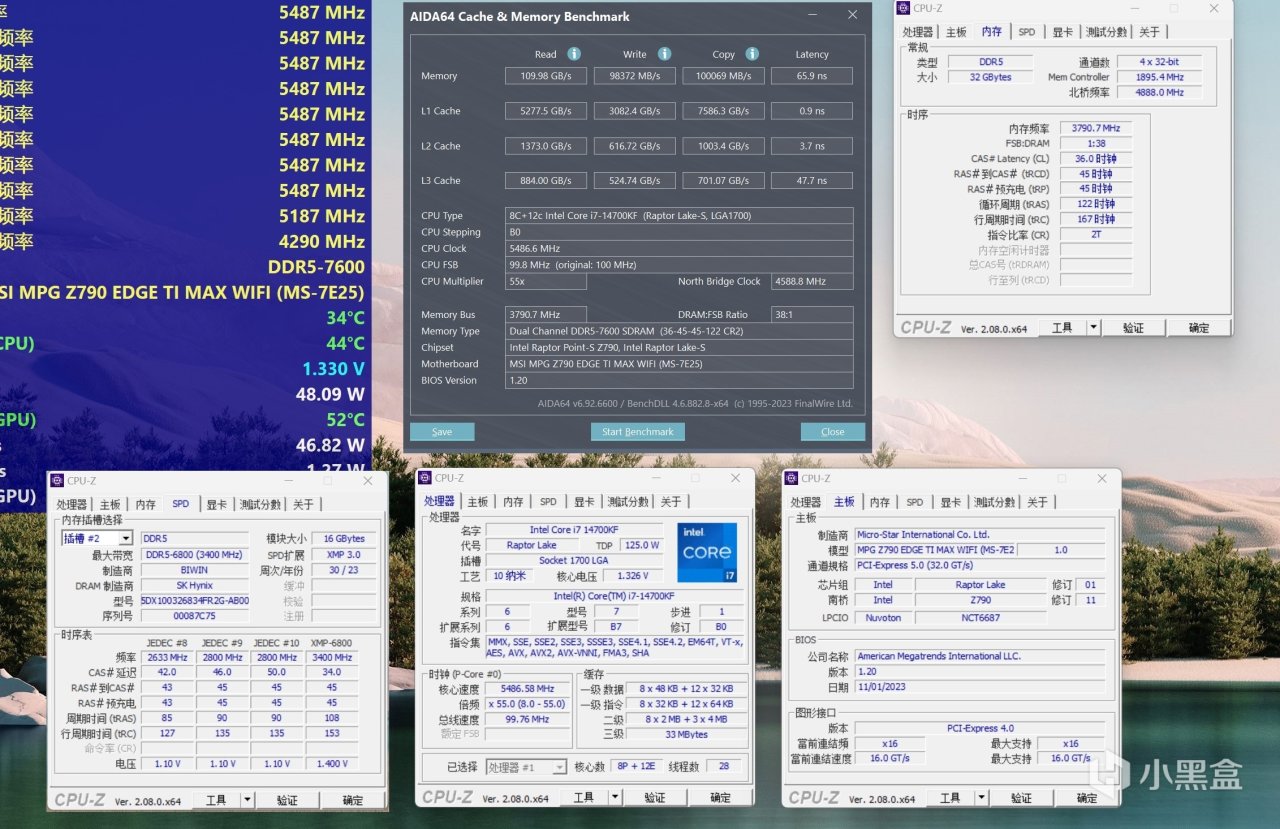Click 1.330 V reading in left overlay
Image resolution: width=1280 pixels, height=829 pixels.
click(334, 369)
